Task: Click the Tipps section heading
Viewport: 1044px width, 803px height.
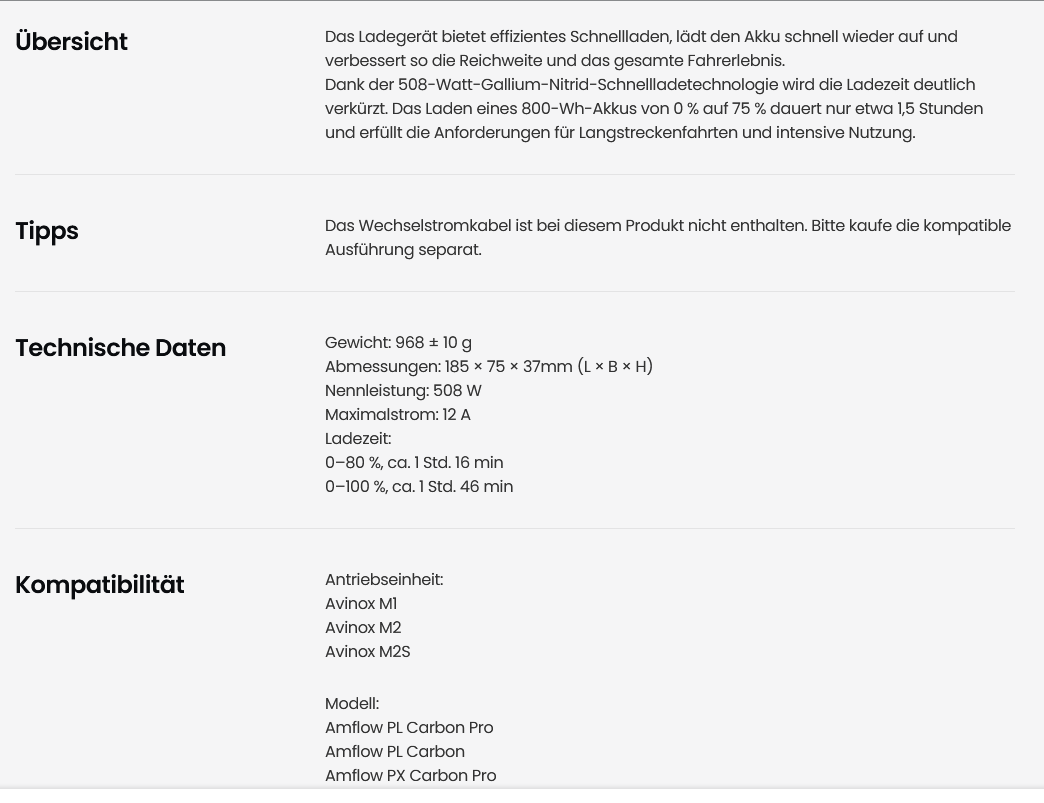Action: tap(47, 231)
